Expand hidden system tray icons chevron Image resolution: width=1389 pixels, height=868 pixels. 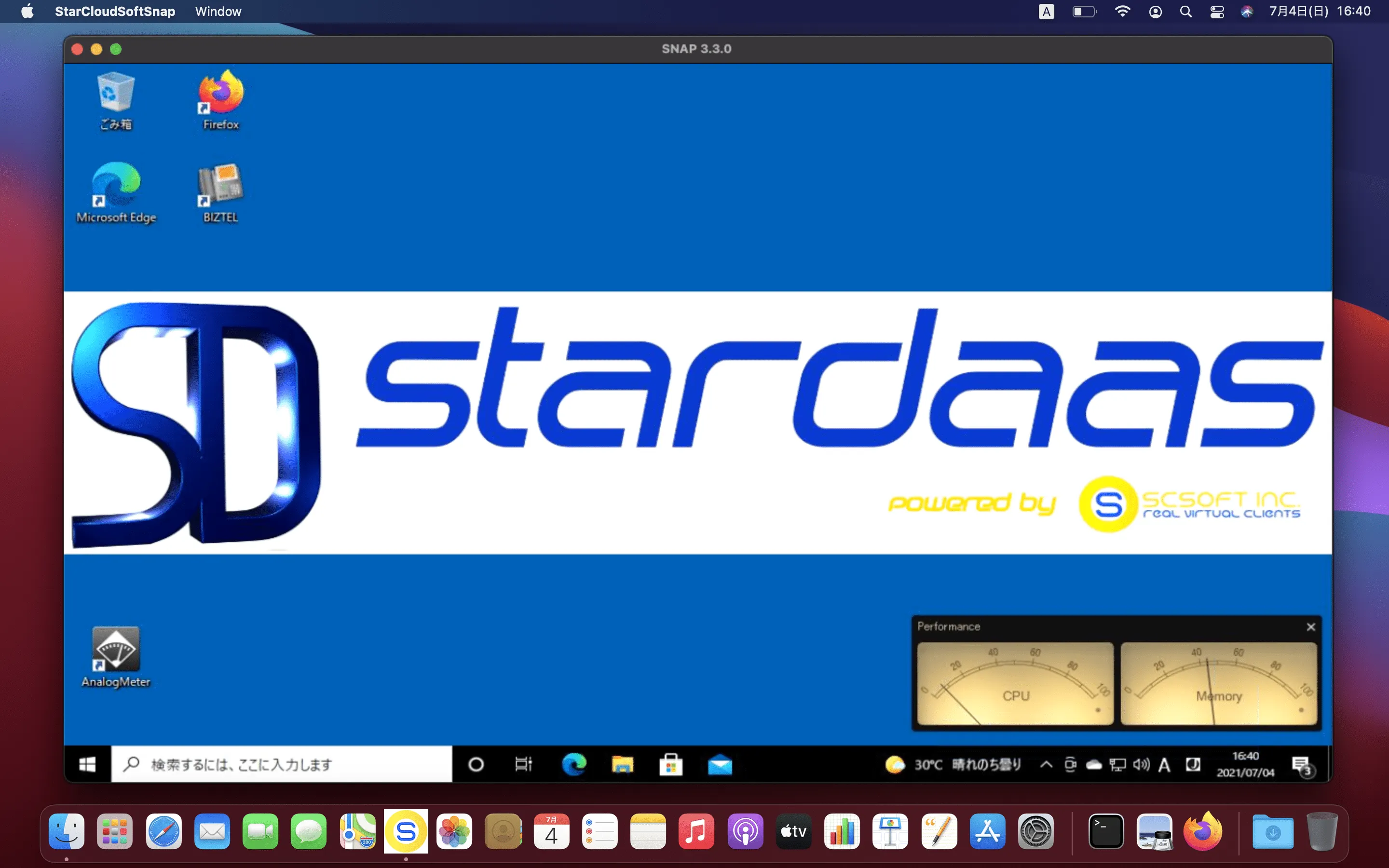(x=1046, y=764)
